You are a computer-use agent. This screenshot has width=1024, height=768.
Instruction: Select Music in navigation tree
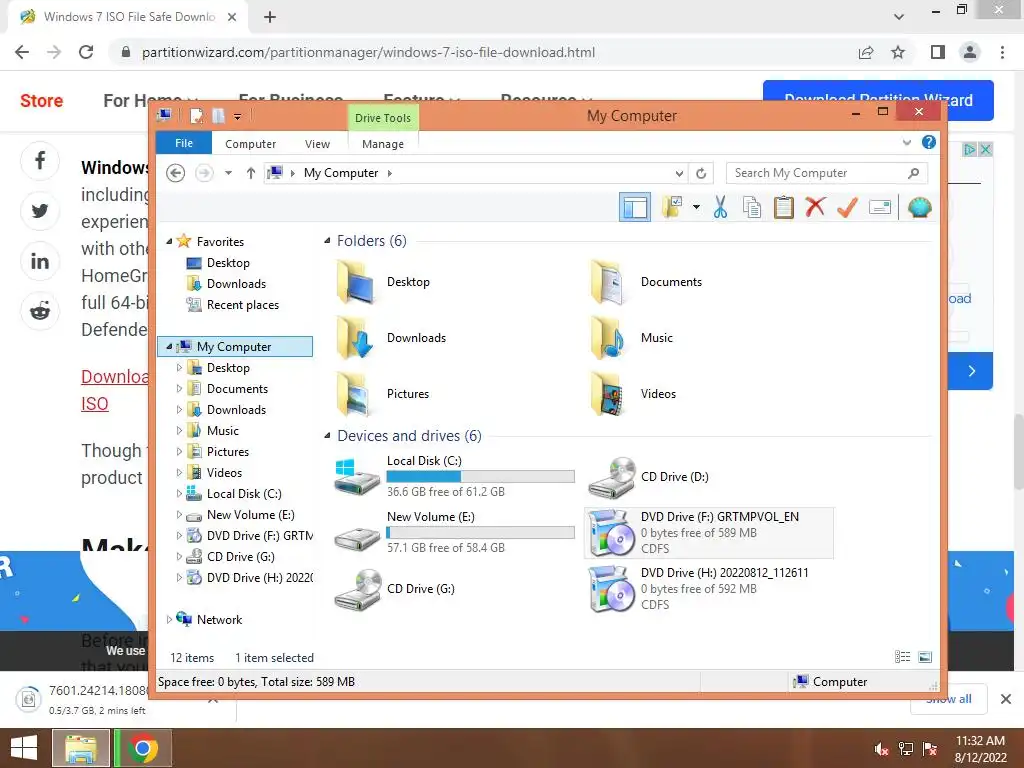223,431
